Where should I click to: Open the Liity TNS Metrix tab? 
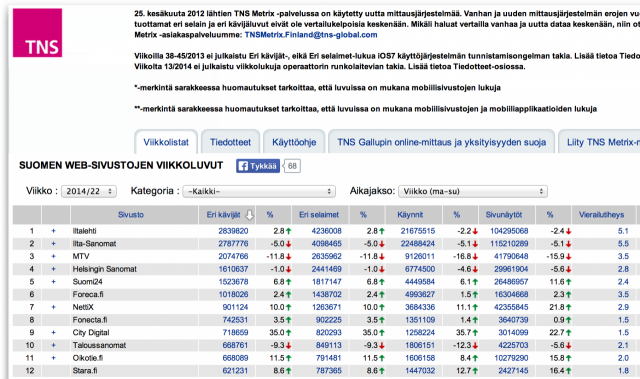click(x=599, y=142)
